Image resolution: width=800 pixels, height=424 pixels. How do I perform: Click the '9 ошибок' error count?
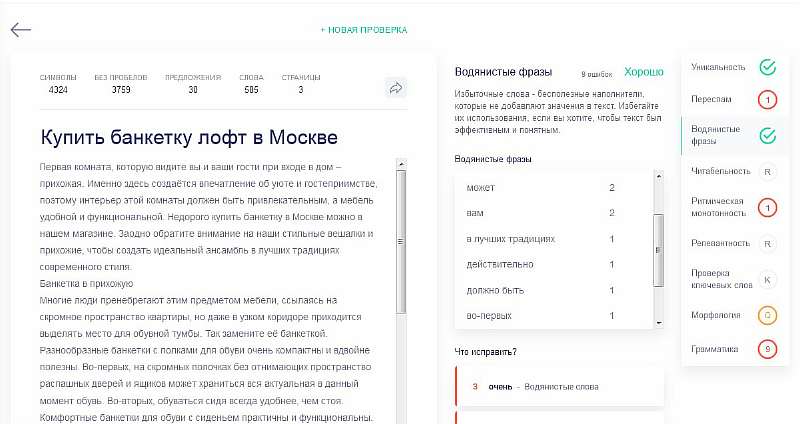[x=596, y=74]
